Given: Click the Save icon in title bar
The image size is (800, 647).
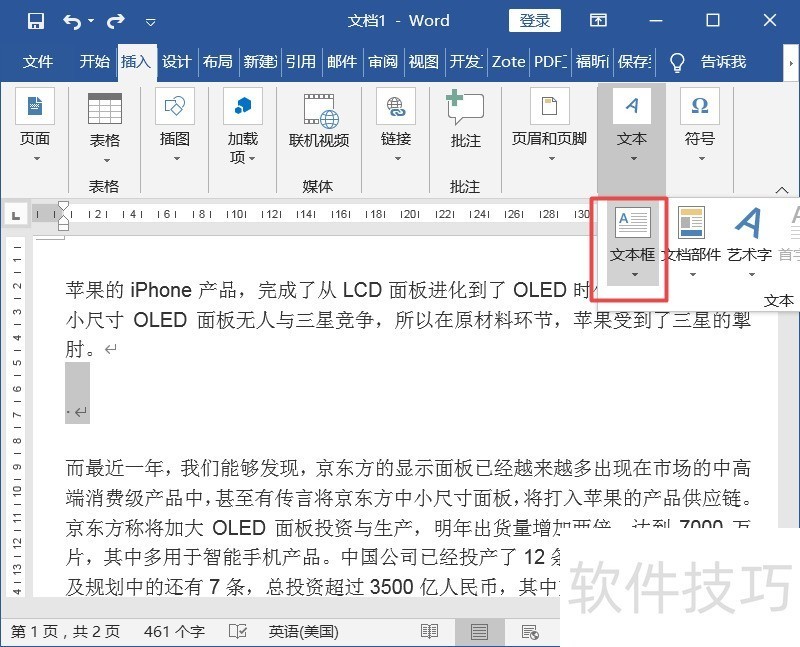Looking at the screenshot, I should 36,21.
